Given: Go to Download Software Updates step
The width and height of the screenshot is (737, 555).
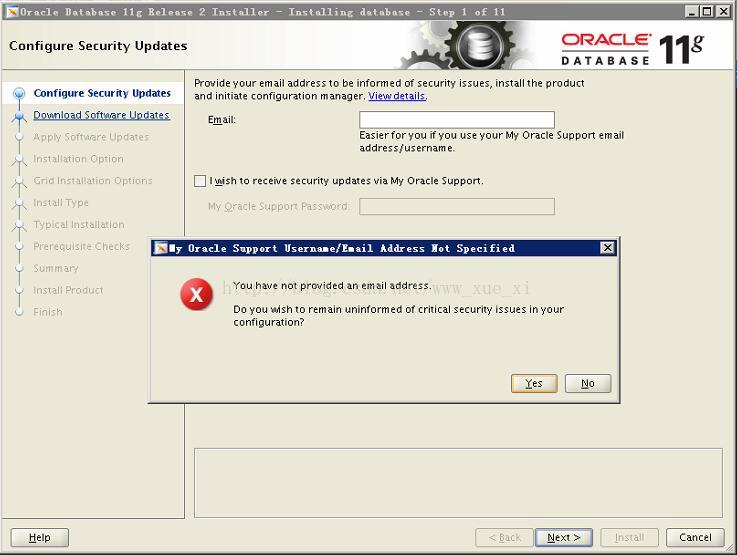Looking at the screenshot, I should (101, 115).
